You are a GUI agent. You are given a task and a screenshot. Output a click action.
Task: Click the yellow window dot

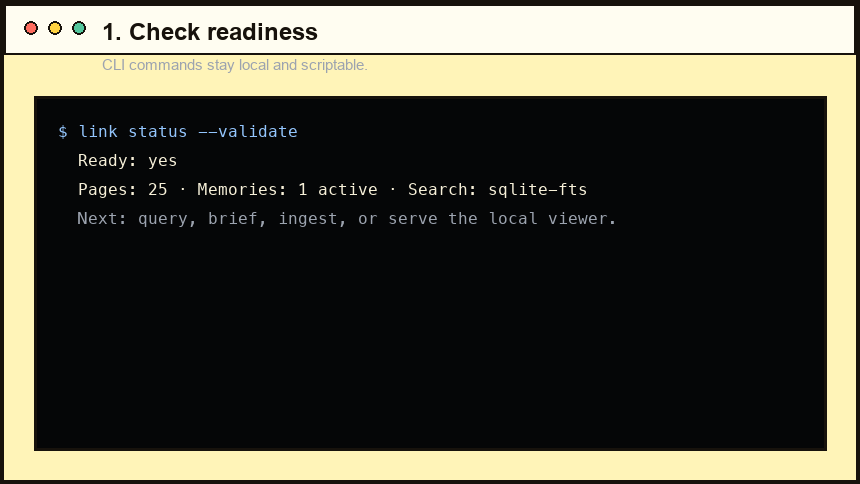coord(55,28)
